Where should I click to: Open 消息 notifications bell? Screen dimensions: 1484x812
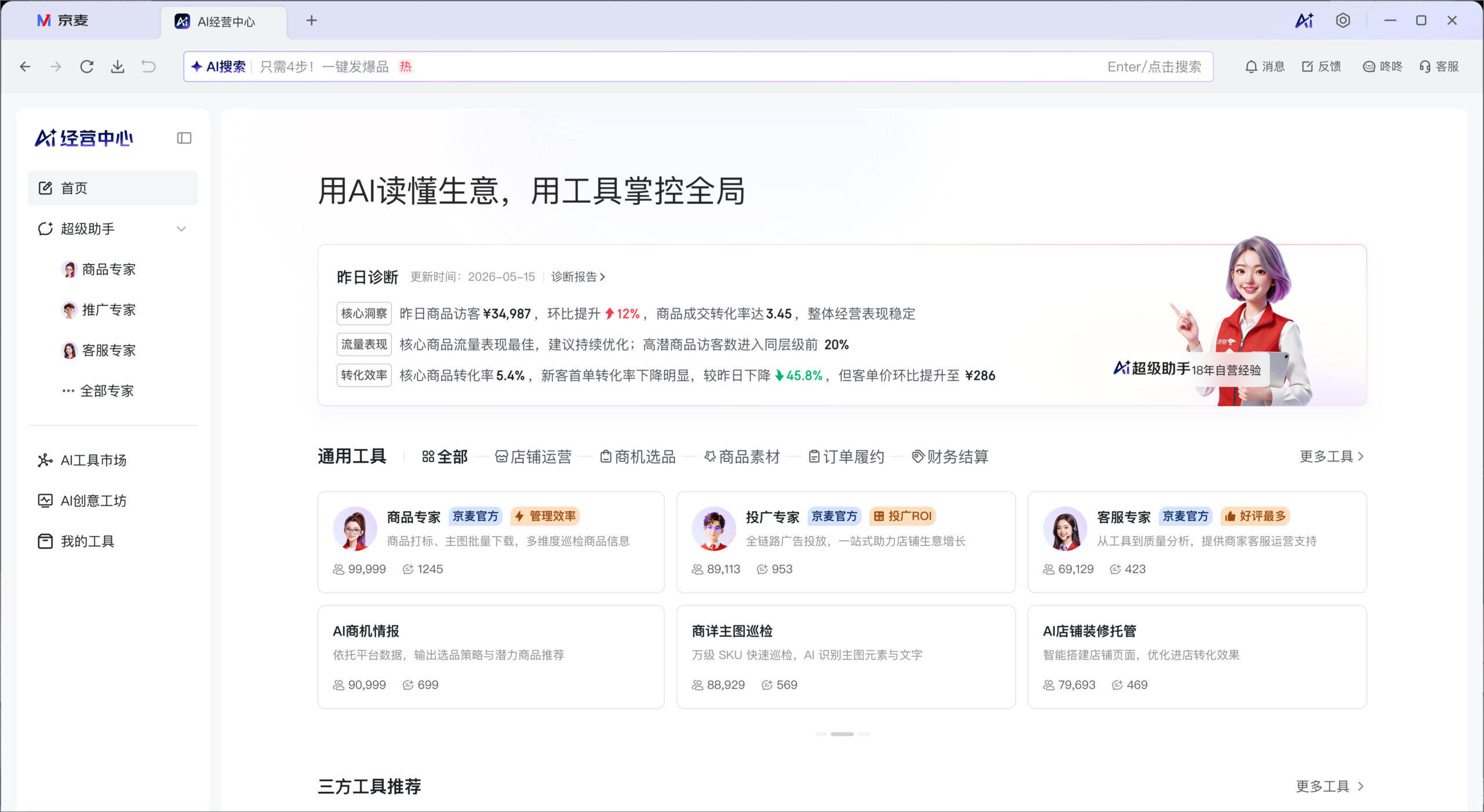coord(1265,67)
